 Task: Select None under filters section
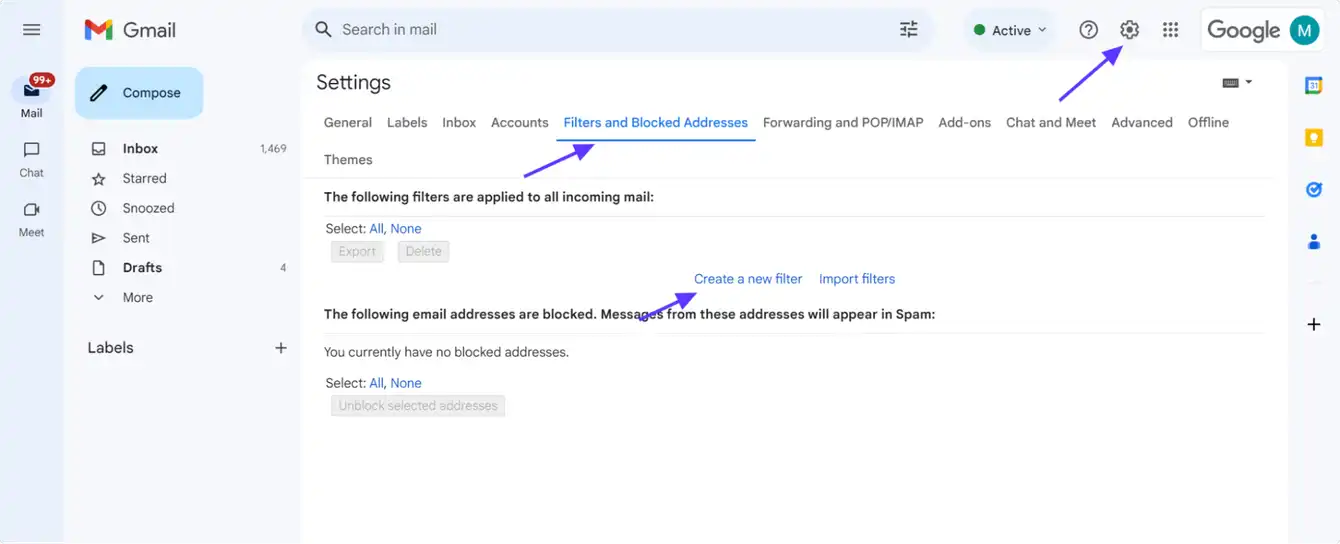[x=406, y=229]
